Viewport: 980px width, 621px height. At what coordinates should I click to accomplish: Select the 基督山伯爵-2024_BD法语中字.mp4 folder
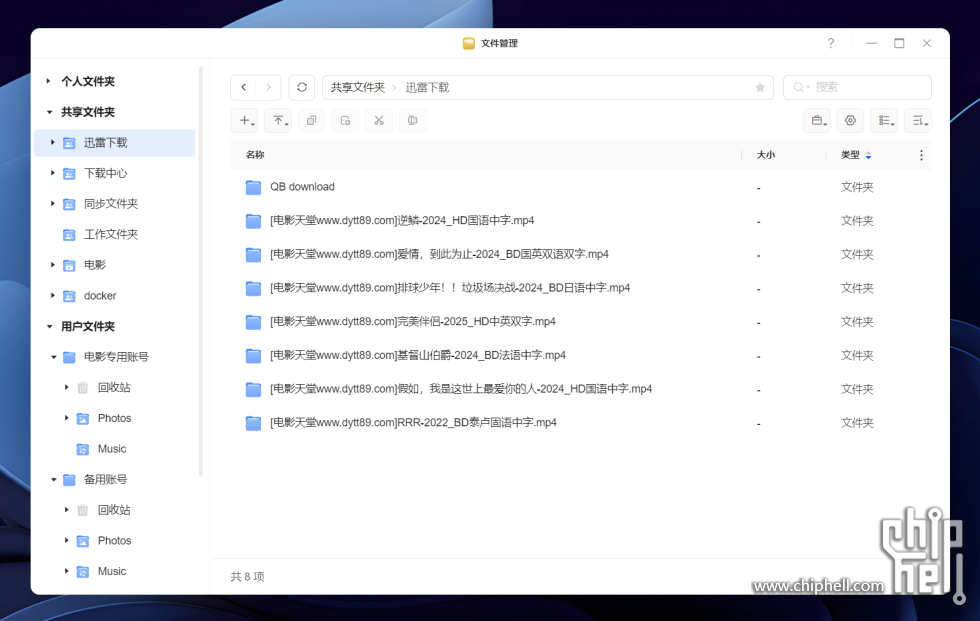coord(581,356)
